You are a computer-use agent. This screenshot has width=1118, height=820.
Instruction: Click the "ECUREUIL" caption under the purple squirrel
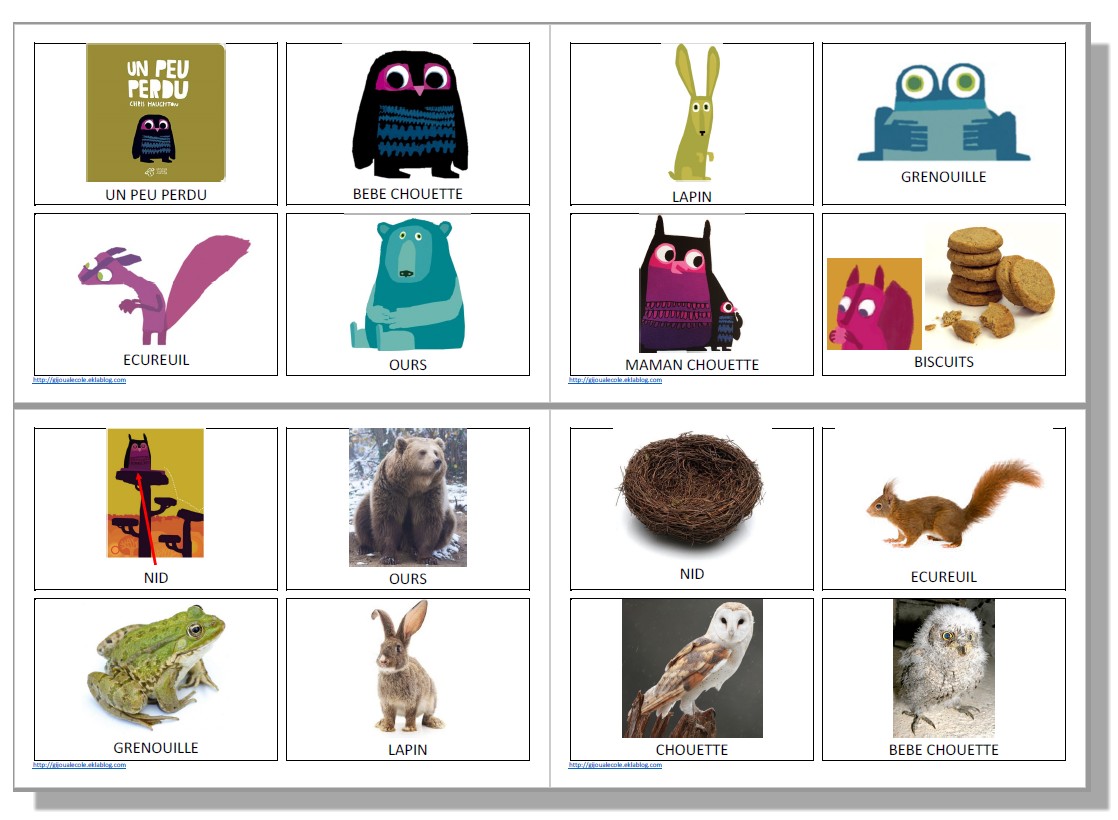pyautogui.click(x=156, y=360)
